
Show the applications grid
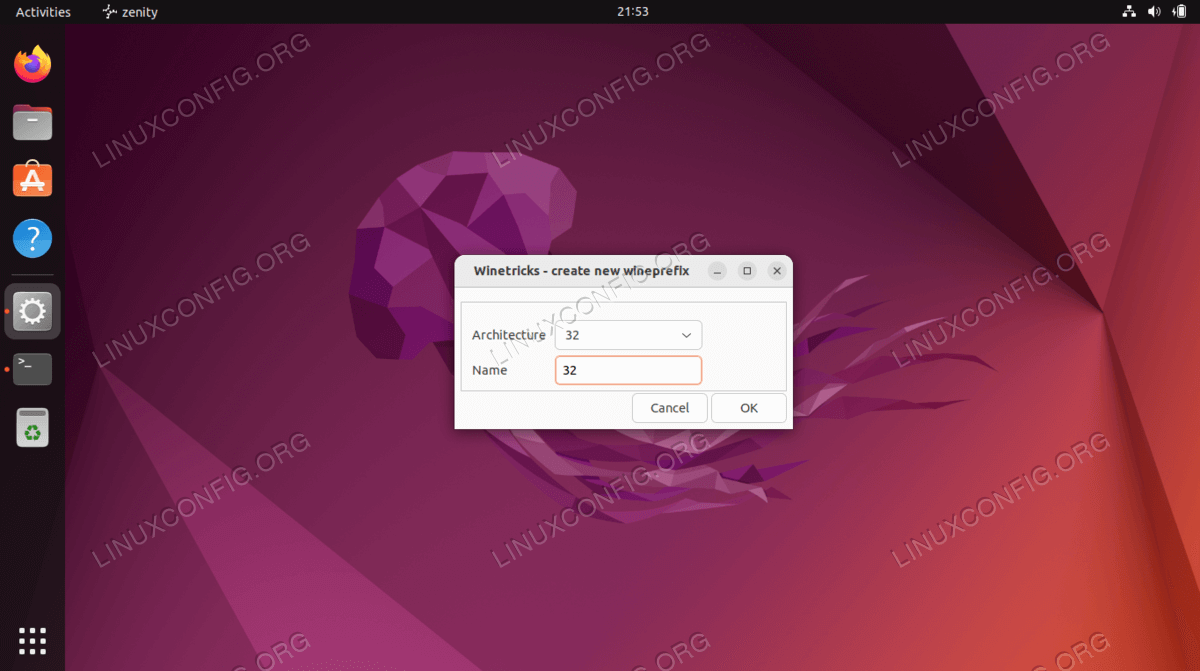coord(33,640)
